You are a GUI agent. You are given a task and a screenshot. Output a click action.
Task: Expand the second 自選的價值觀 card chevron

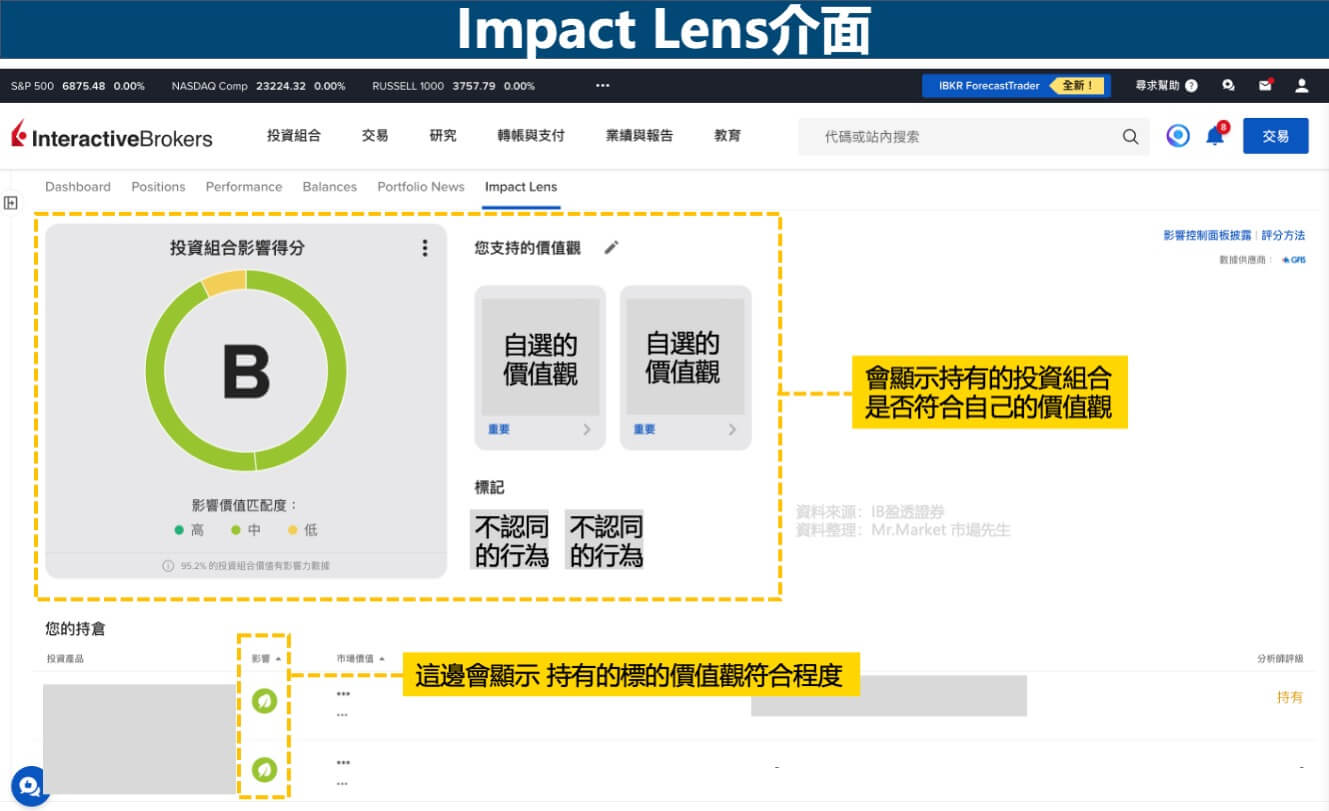732,430
